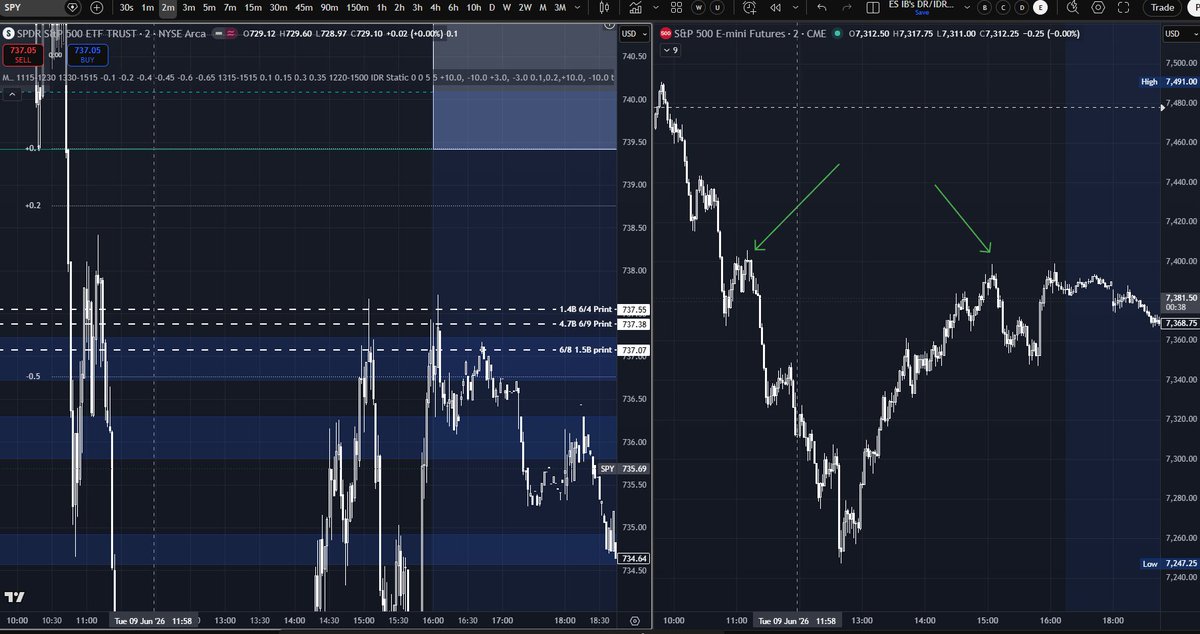Click the Redo arrow icon
Screen dimensions: 1200x634
coord(847,7)
